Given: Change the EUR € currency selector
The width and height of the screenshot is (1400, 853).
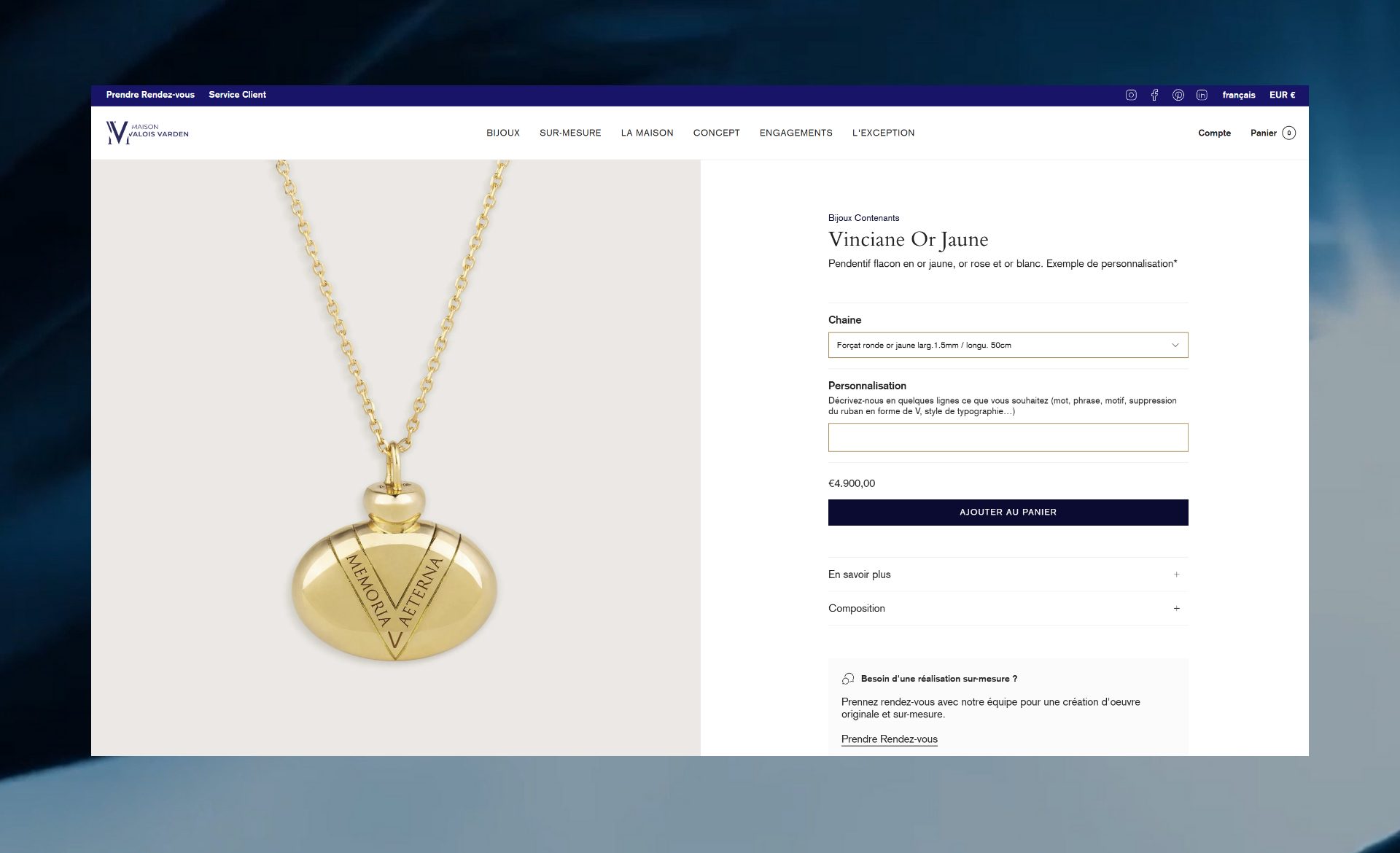Looking at the screenshot, I should [x=1282, y=95].
